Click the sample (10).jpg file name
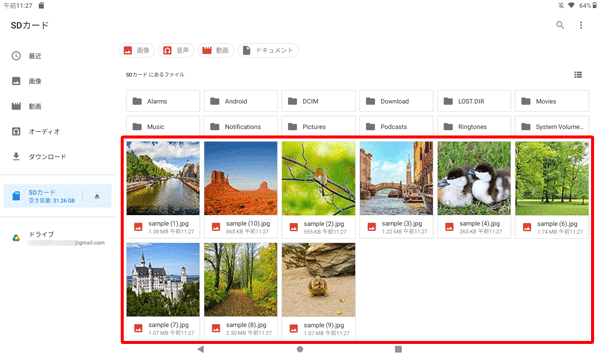The image size is (600, 360). (248, 223)
